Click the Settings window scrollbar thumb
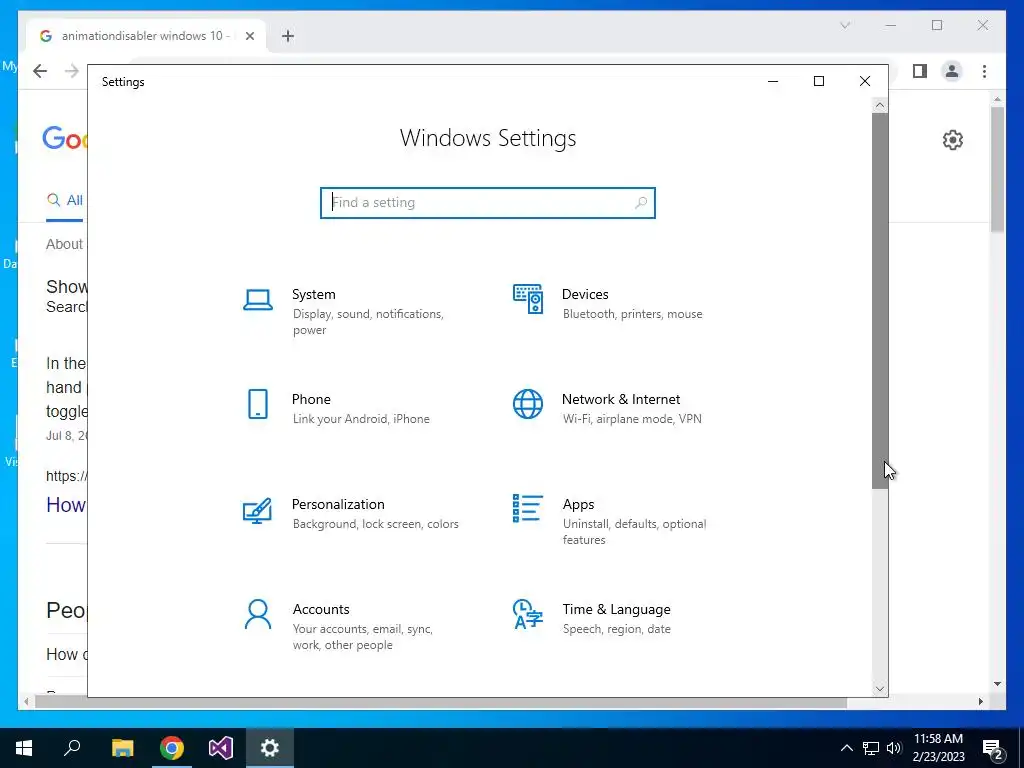This screenshot has width=1024, height=768. point(880,300)
